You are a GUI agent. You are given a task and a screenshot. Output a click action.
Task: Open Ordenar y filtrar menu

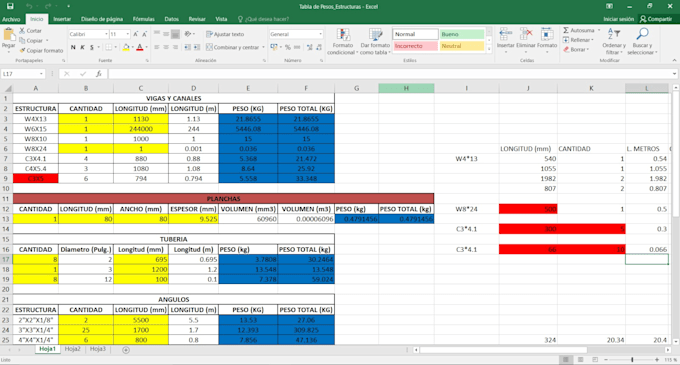pyautogui.click(x=614, y=41)
